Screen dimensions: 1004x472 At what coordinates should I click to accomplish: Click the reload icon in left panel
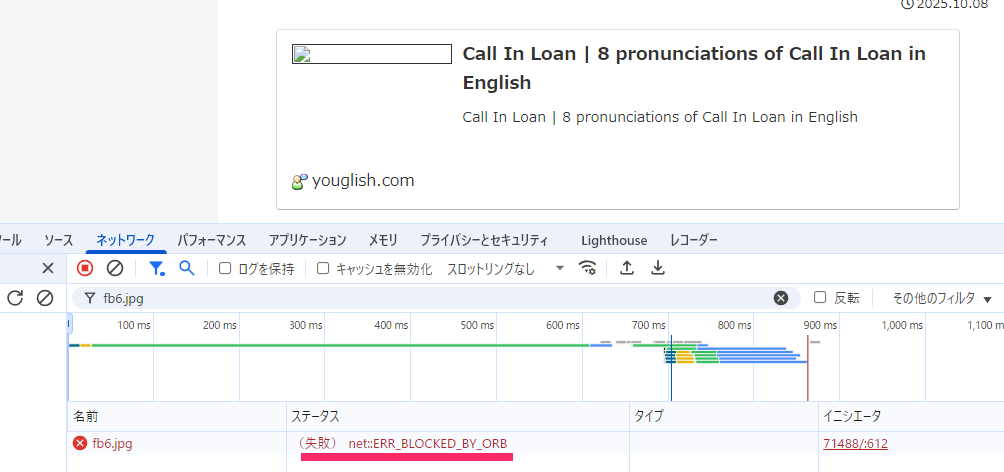(x=15, y=298)
